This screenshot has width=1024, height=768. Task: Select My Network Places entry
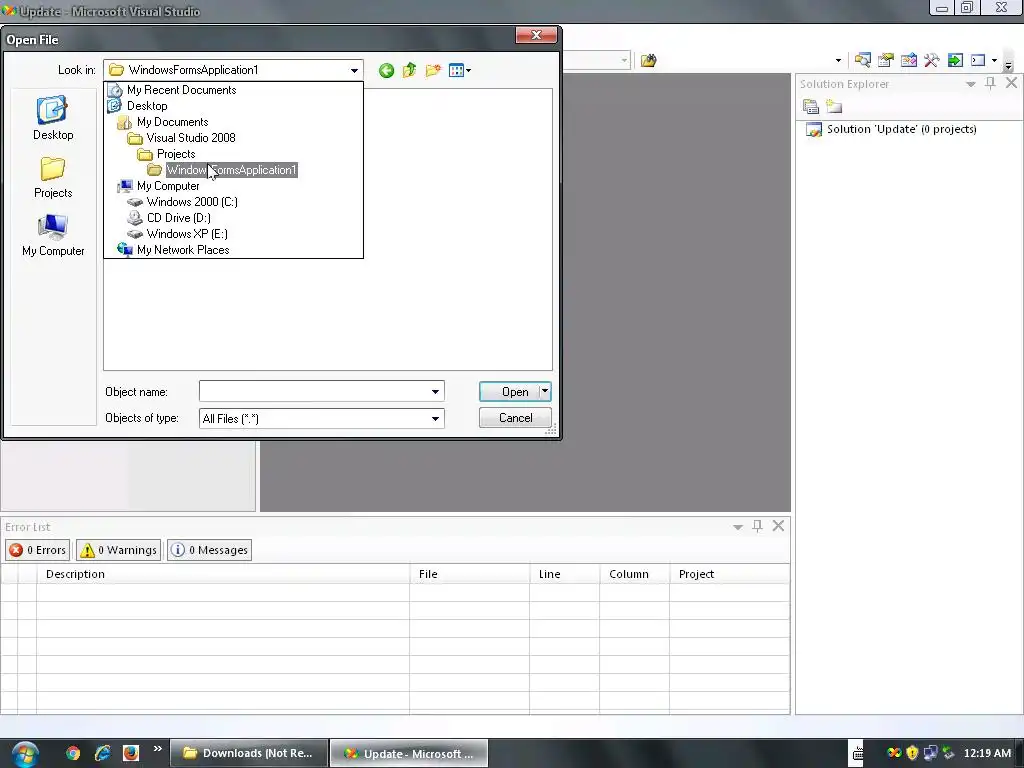click(x=183, y=250)
